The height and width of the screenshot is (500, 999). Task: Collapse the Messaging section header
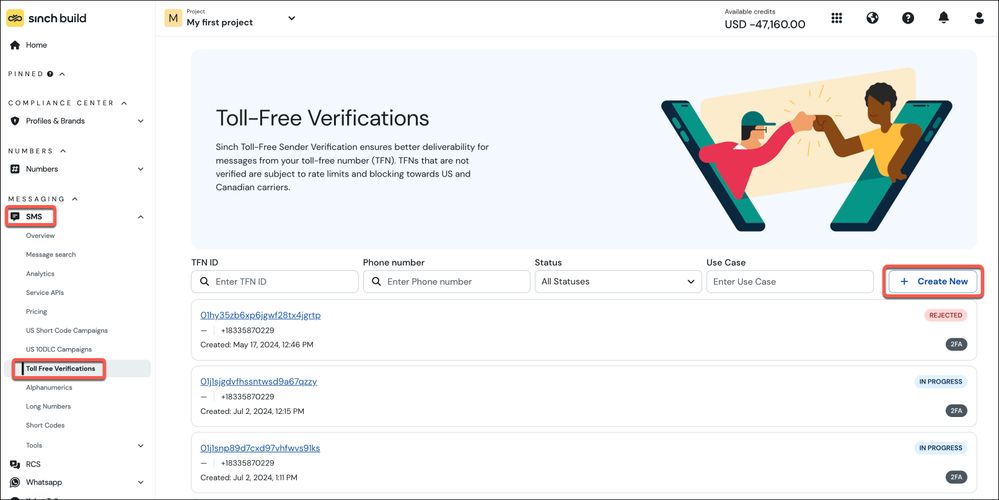coord(75,199)
